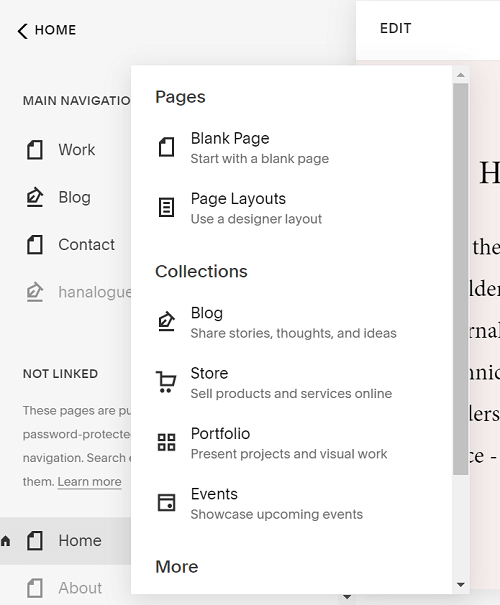This screenshot has width=500, height=605.
Task: Click the Blog collection pen icon
Action: click(x=167, y=321)
